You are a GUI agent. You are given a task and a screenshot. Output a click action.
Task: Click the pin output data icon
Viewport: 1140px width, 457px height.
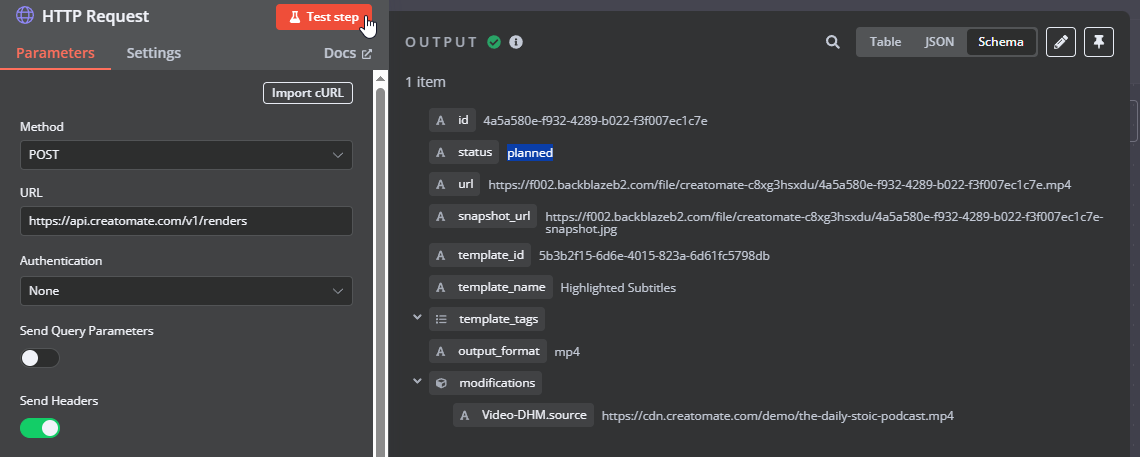1099,42
